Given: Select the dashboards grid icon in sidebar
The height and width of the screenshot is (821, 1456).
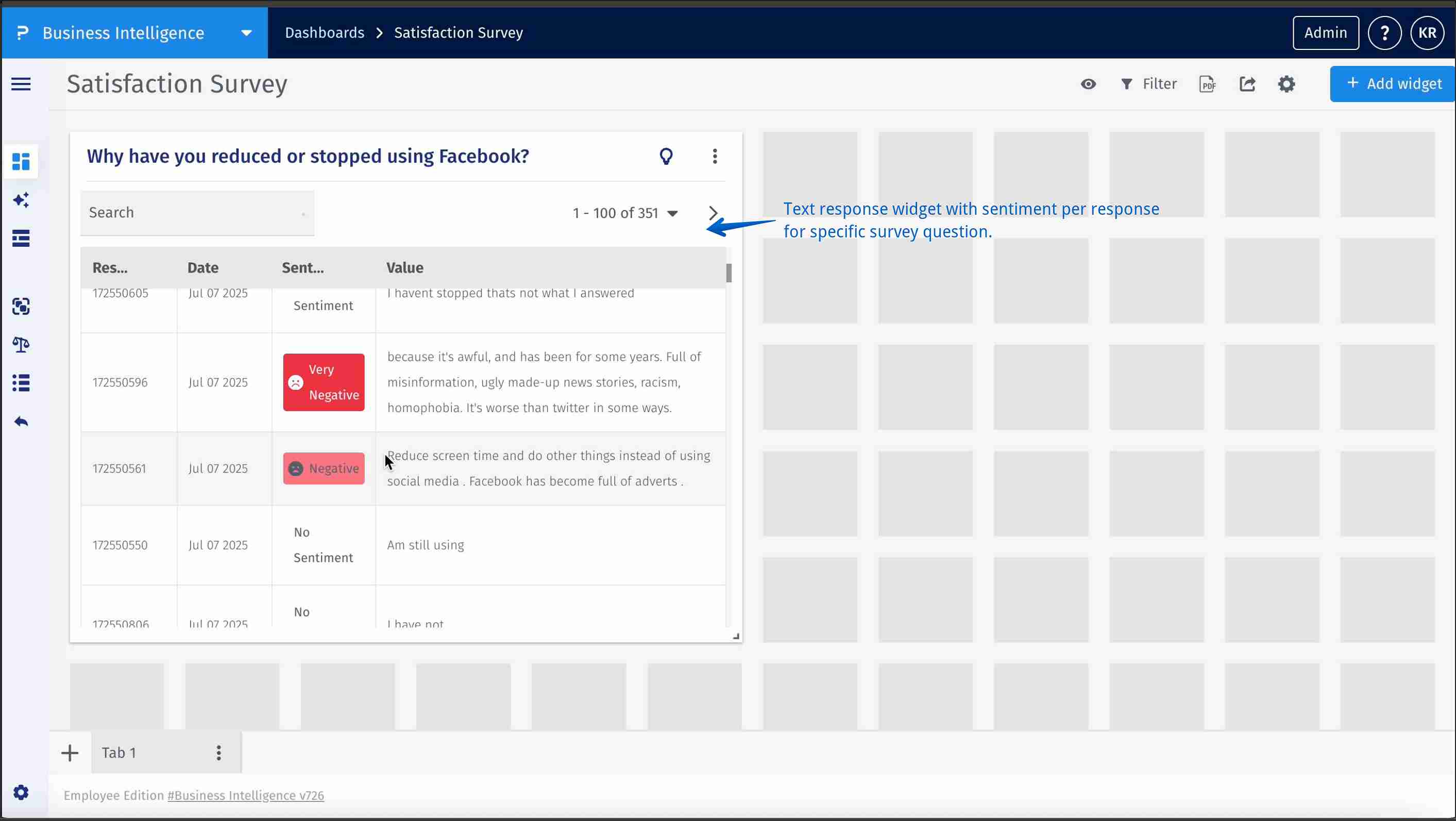Looking at the screenshot, I should click(x=21, y=162).
